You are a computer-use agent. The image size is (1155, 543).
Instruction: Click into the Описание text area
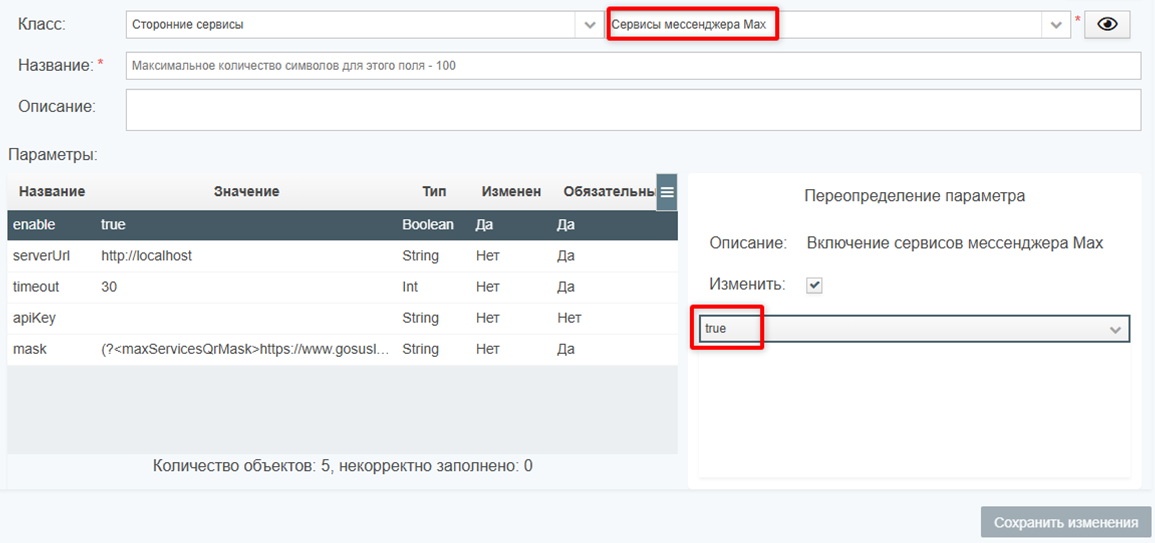click(x=633, y=110)
